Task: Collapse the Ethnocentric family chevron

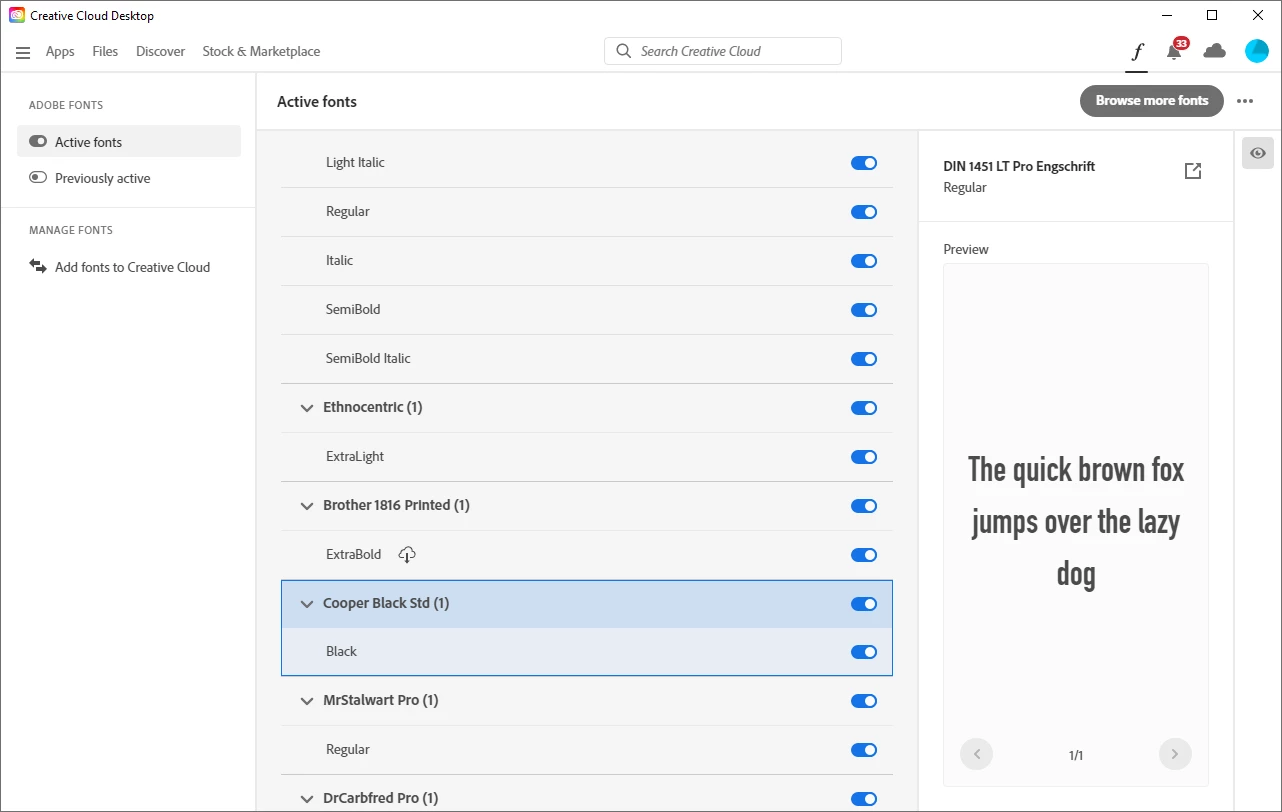Action: point(307,408)
